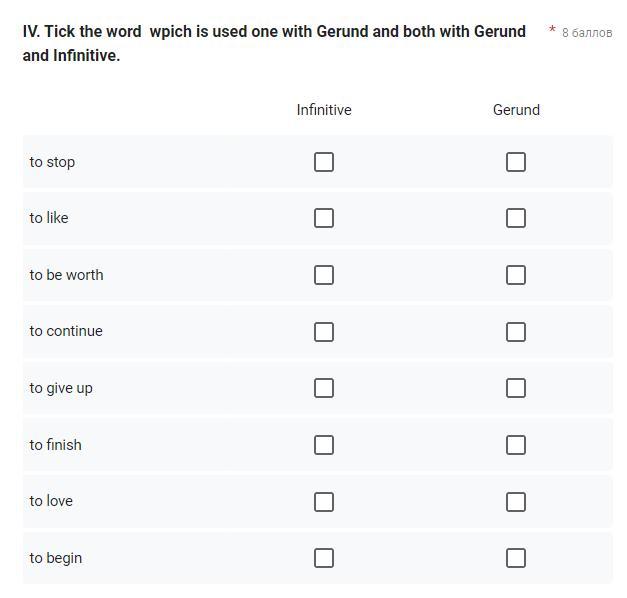
Task: Check Infinitive option for 'to finish'
Action: pyautogui.click(x=323, y=445)
